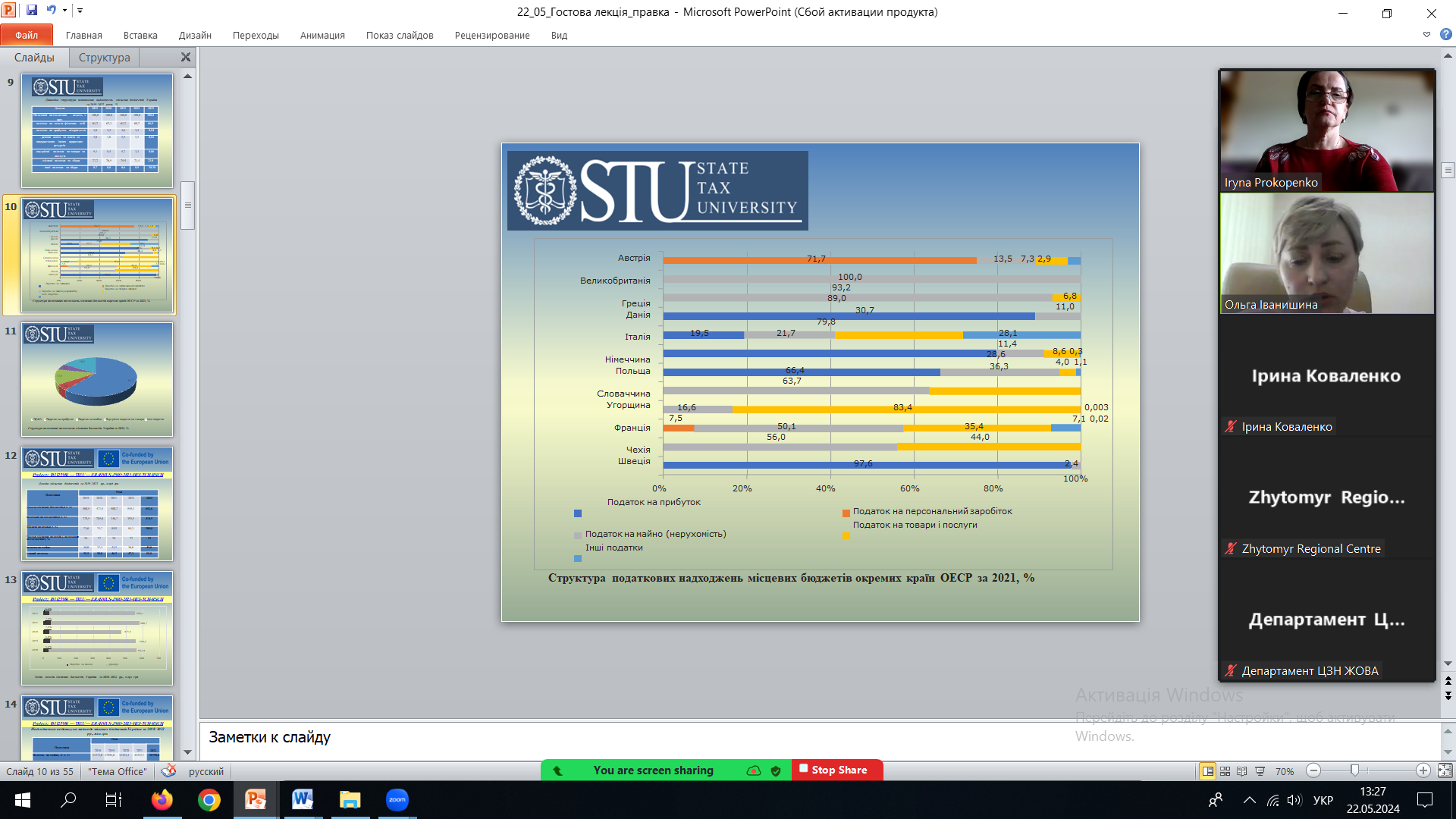The image size is (1456, 819).
Task: Show hidden tray icons chevron
Action: 1249,800
